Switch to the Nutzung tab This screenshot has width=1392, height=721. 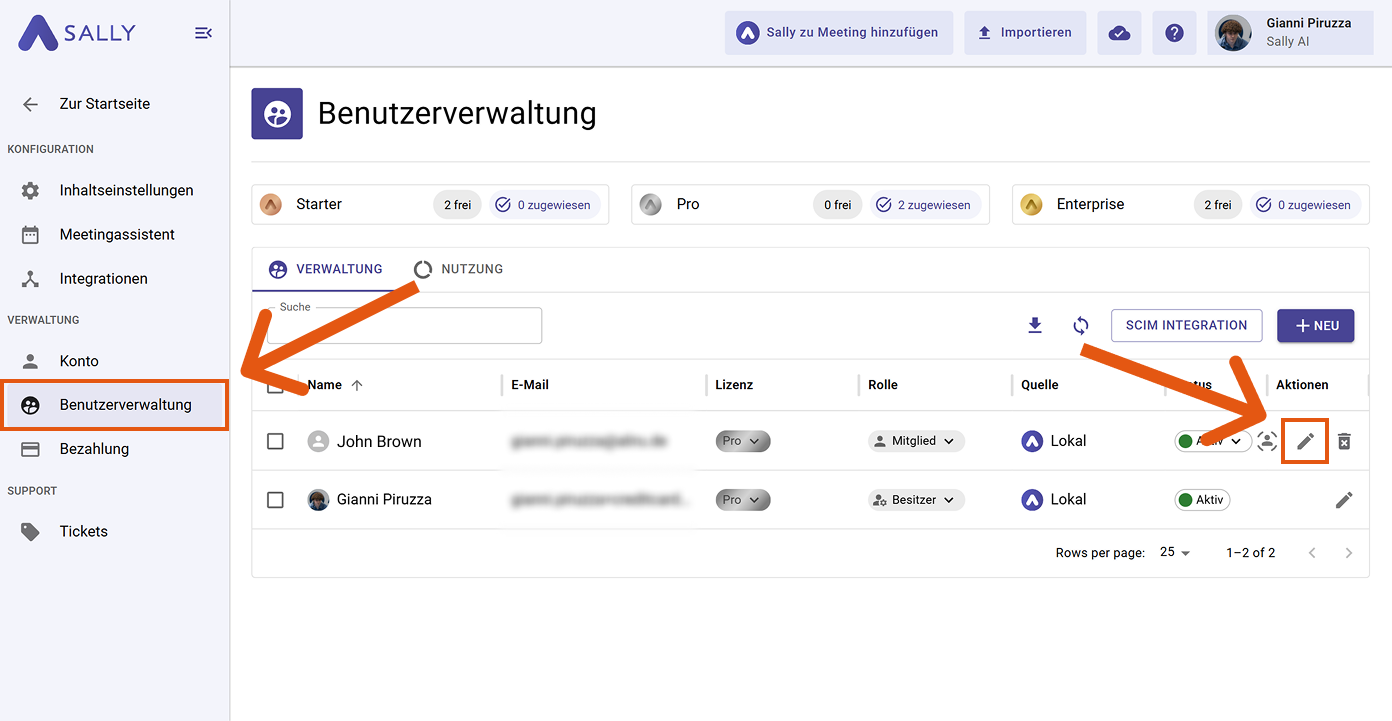(x=457, y=268)
